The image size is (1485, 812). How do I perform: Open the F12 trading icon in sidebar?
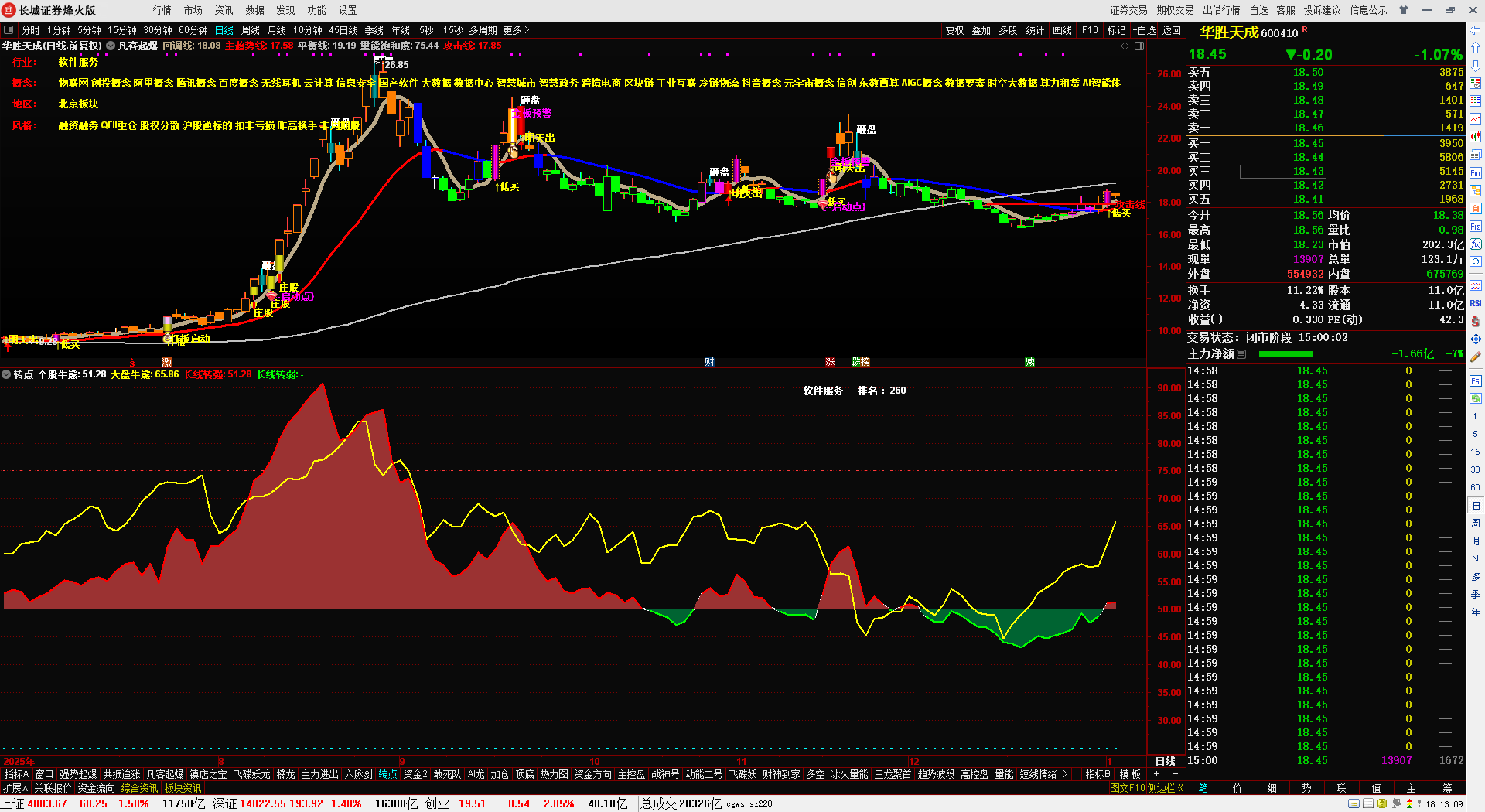point(1476,227)
